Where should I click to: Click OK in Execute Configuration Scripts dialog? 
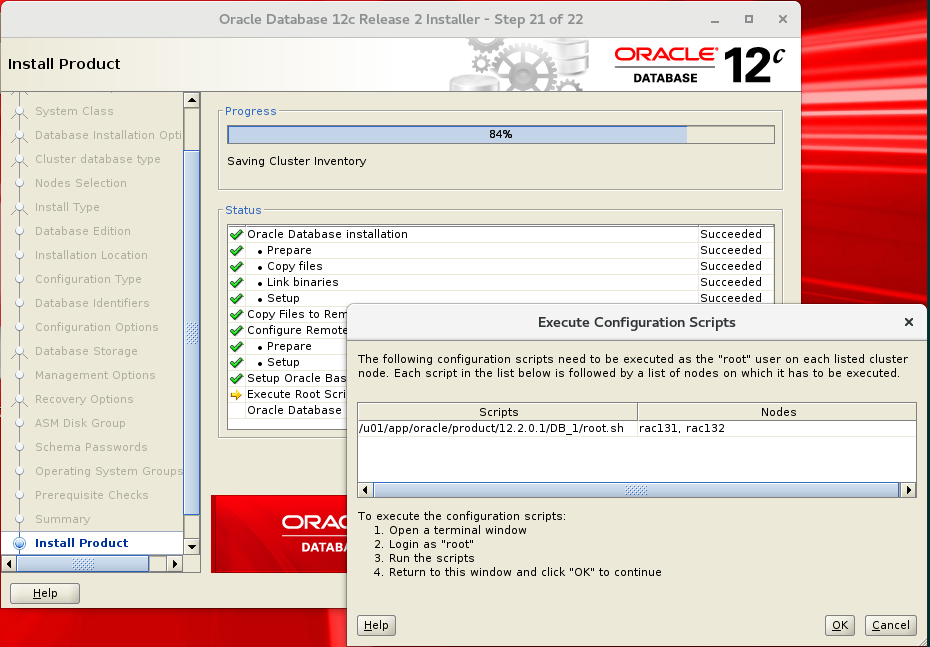coord(839,625)
